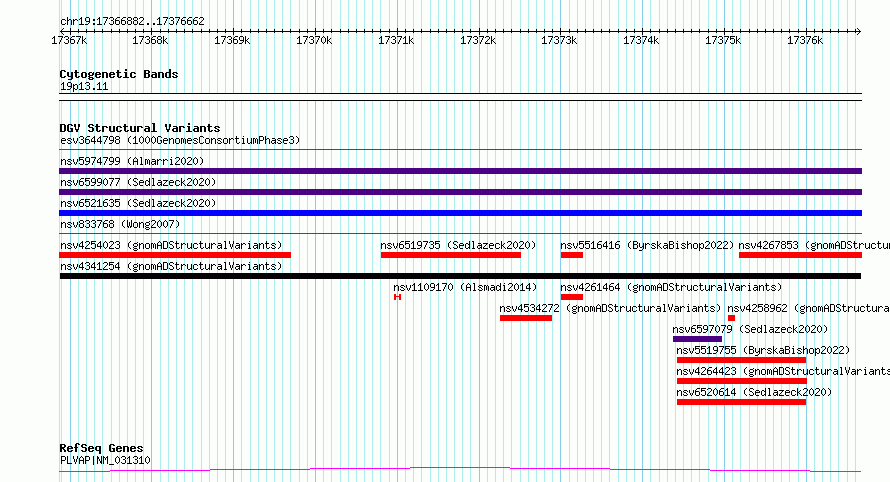Click the nsv6519735 red variant bar
The width and height of the screenshot is (890, 482).
[451, 255]
